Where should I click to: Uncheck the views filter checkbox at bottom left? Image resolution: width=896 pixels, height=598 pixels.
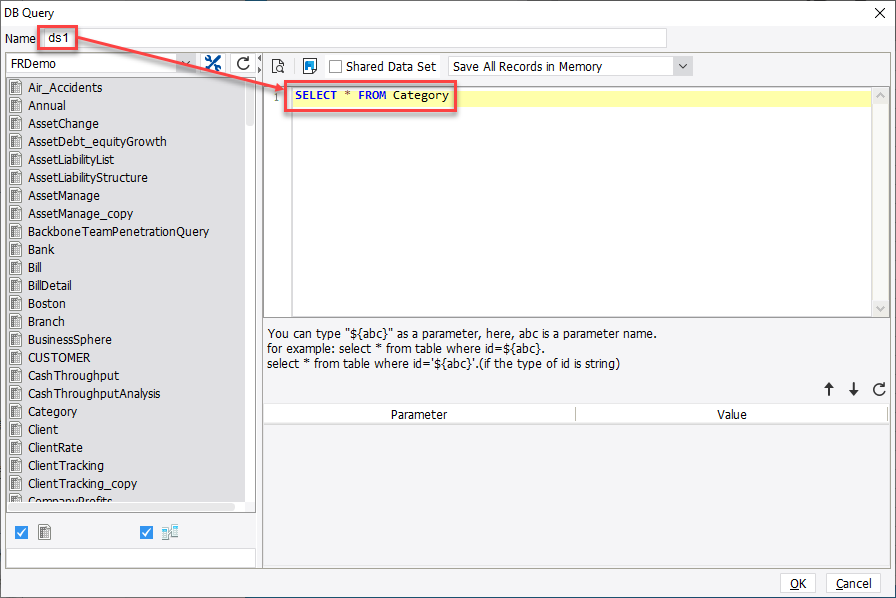point(146,532)
